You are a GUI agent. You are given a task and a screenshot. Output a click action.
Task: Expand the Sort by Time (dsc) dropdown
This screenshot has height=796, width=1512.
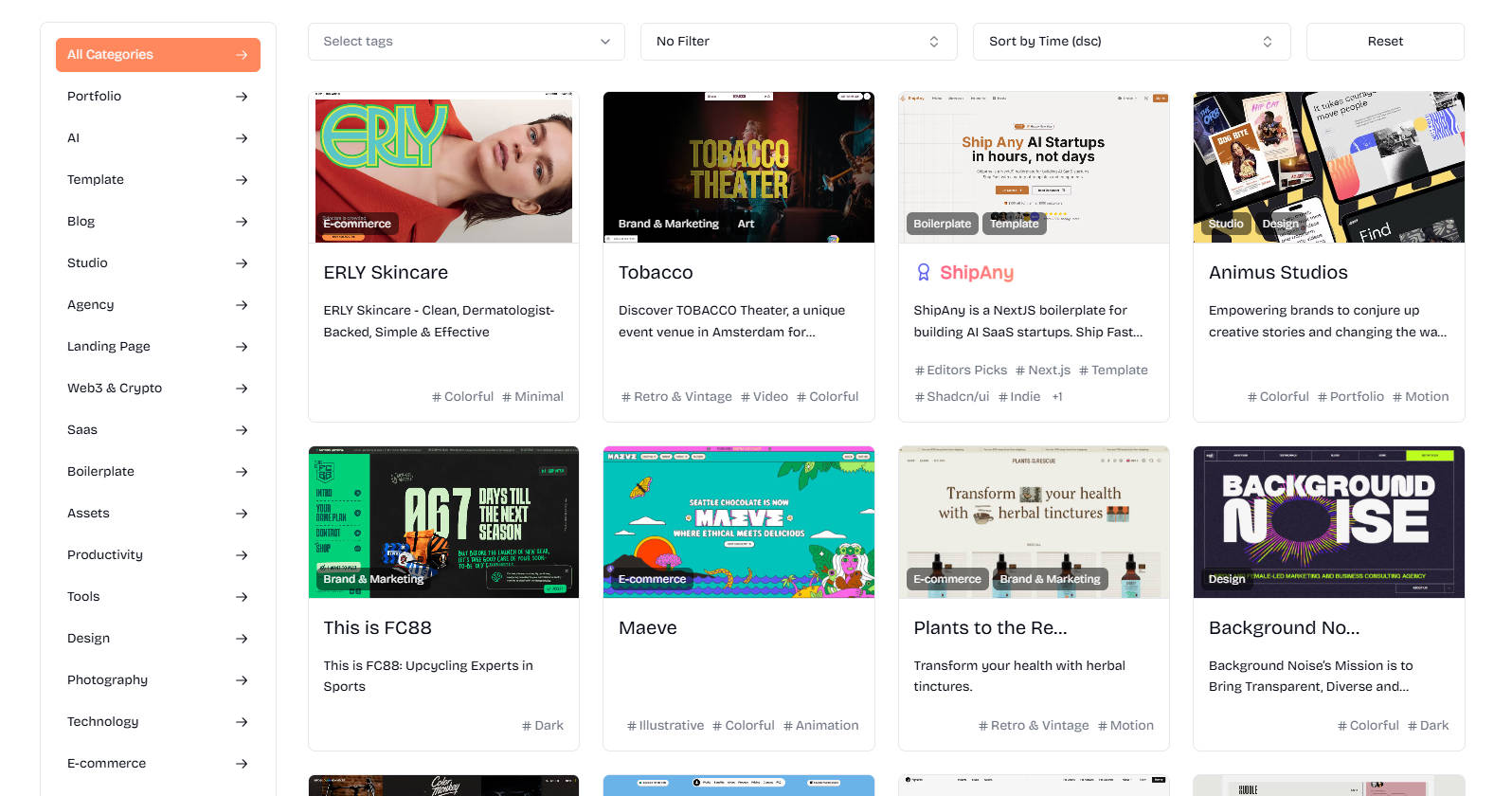coord(1130,42)
